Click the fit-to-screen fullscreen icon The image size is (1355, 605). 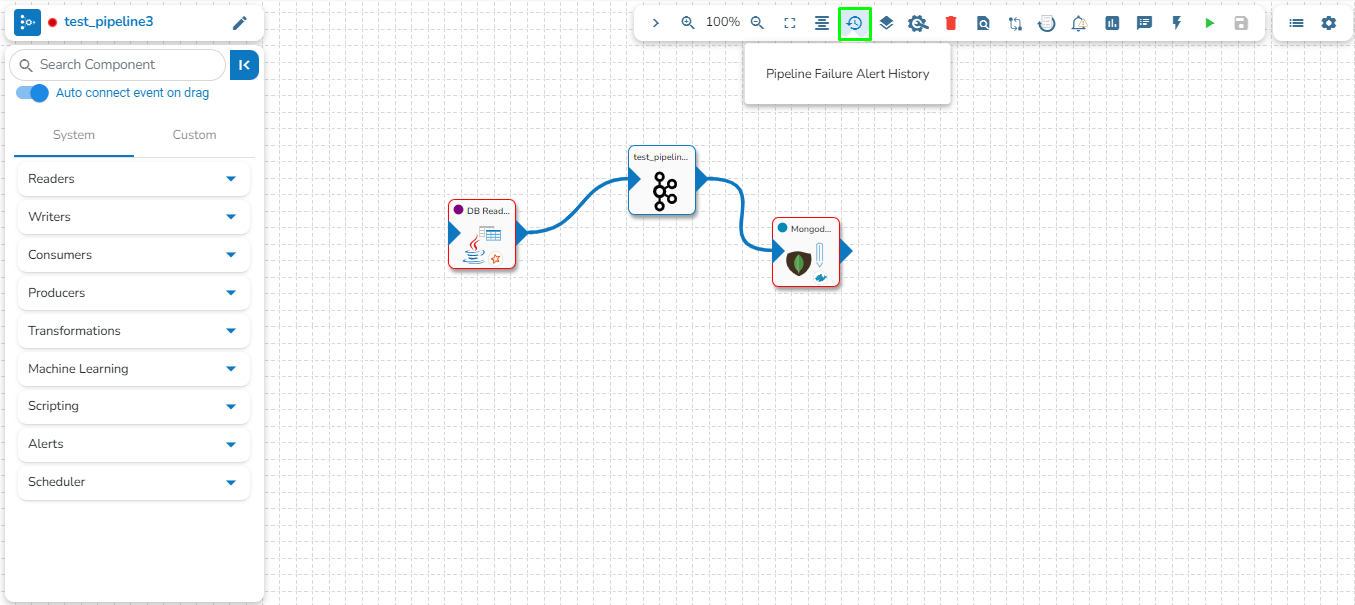790,23
